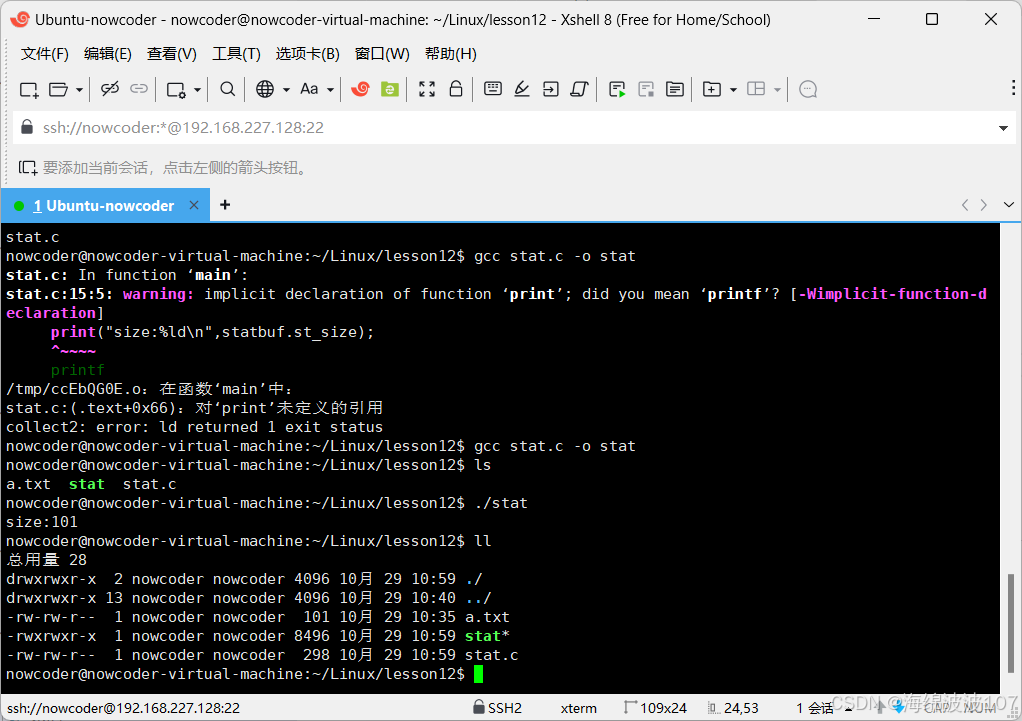Open the 工具(T) menu
The height and width of the screenshot is (721, 1022).
coord(236,53)
